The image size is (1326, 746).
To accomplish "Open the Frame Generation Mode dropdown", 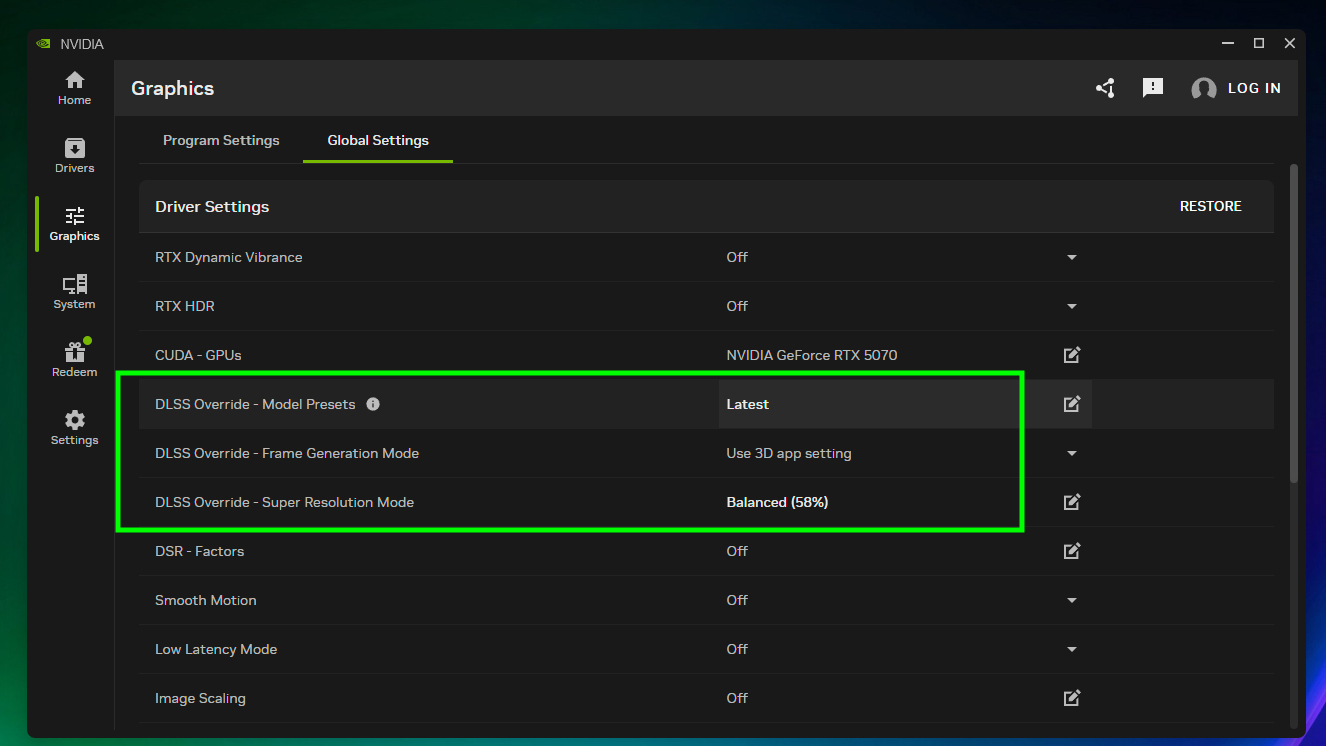I will click(1071, 453).
